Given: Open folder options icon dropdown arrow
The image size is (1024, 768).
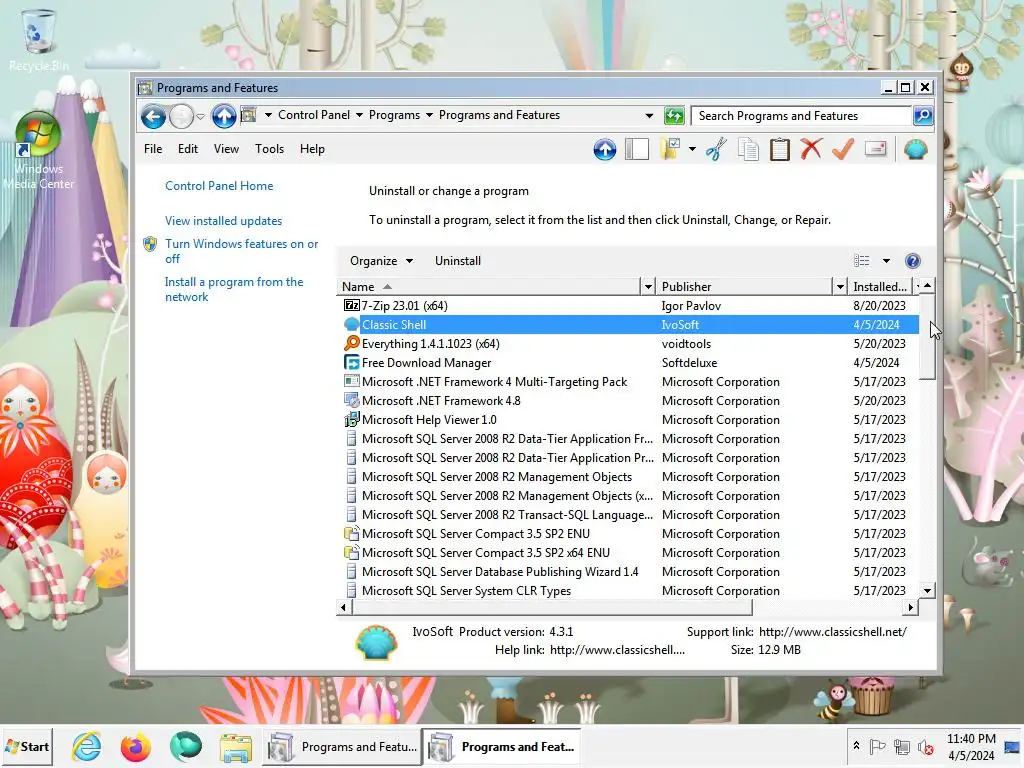Looking at the screenshot, I should [x=692, y=150].
